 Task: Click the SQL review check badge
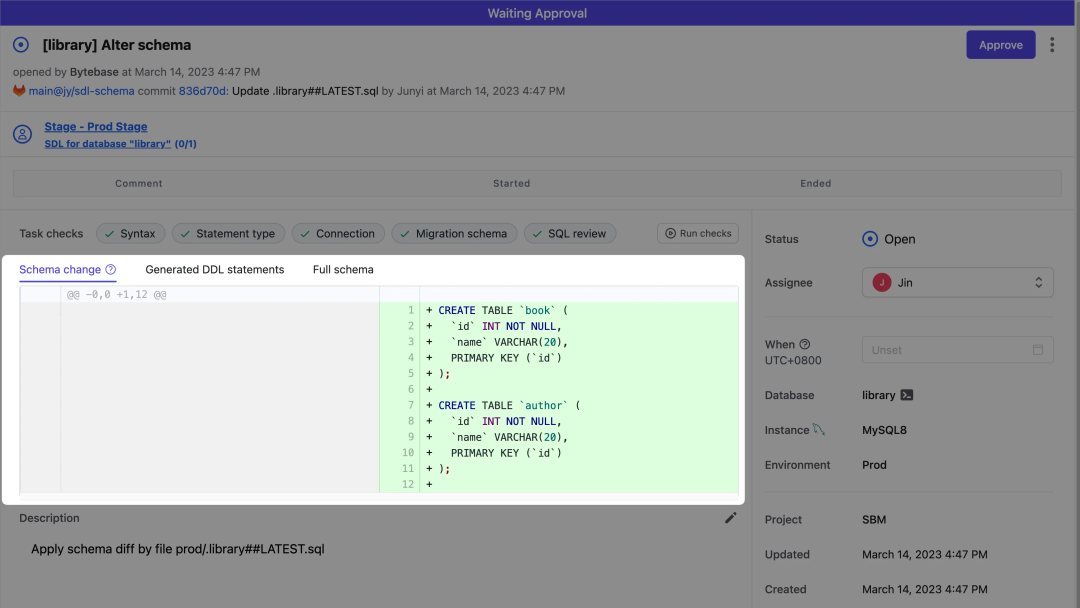570,233
